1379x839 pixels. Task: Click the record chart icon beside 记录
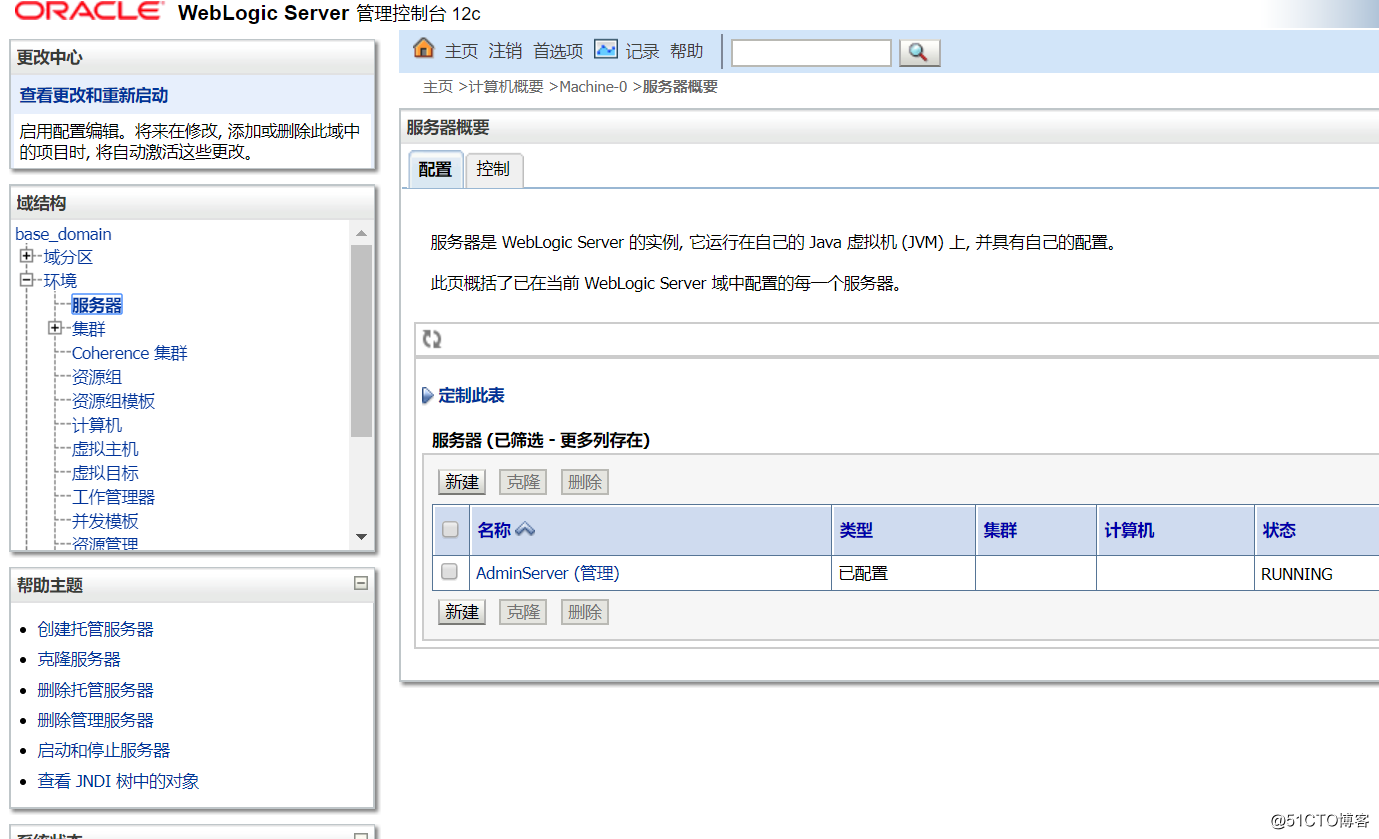pyautogui.click(x=606, y=49)
